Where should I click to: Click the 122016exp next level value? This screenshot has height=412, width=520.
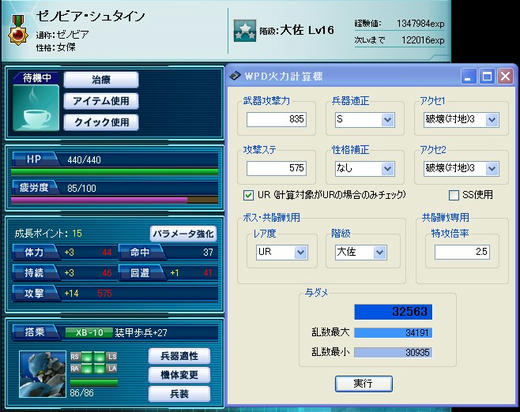[423, 40]
